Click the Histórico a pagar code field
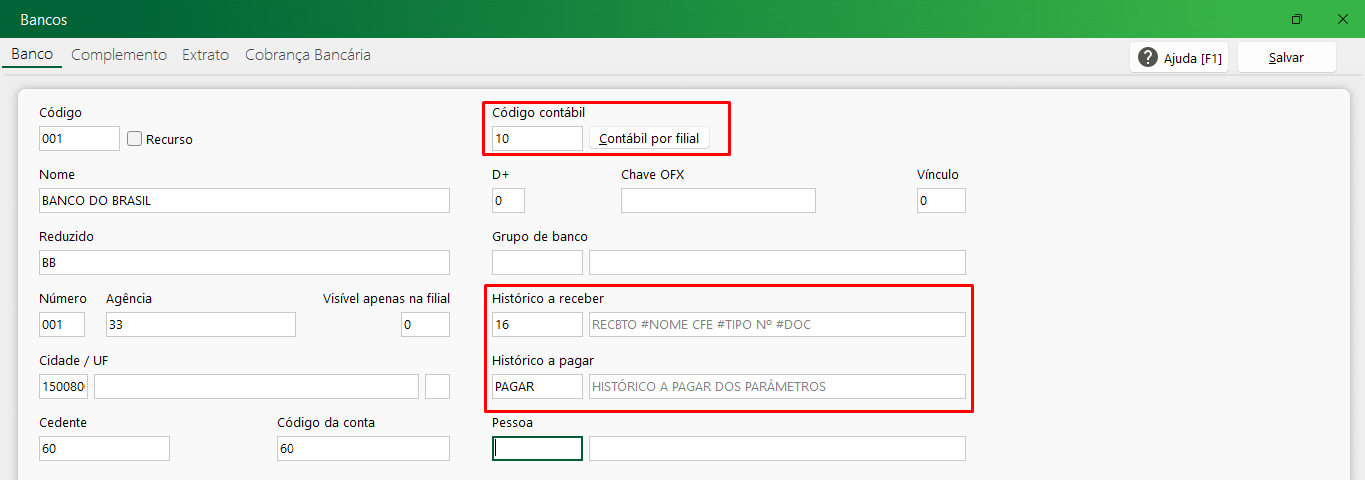 (x=537, y=386)
